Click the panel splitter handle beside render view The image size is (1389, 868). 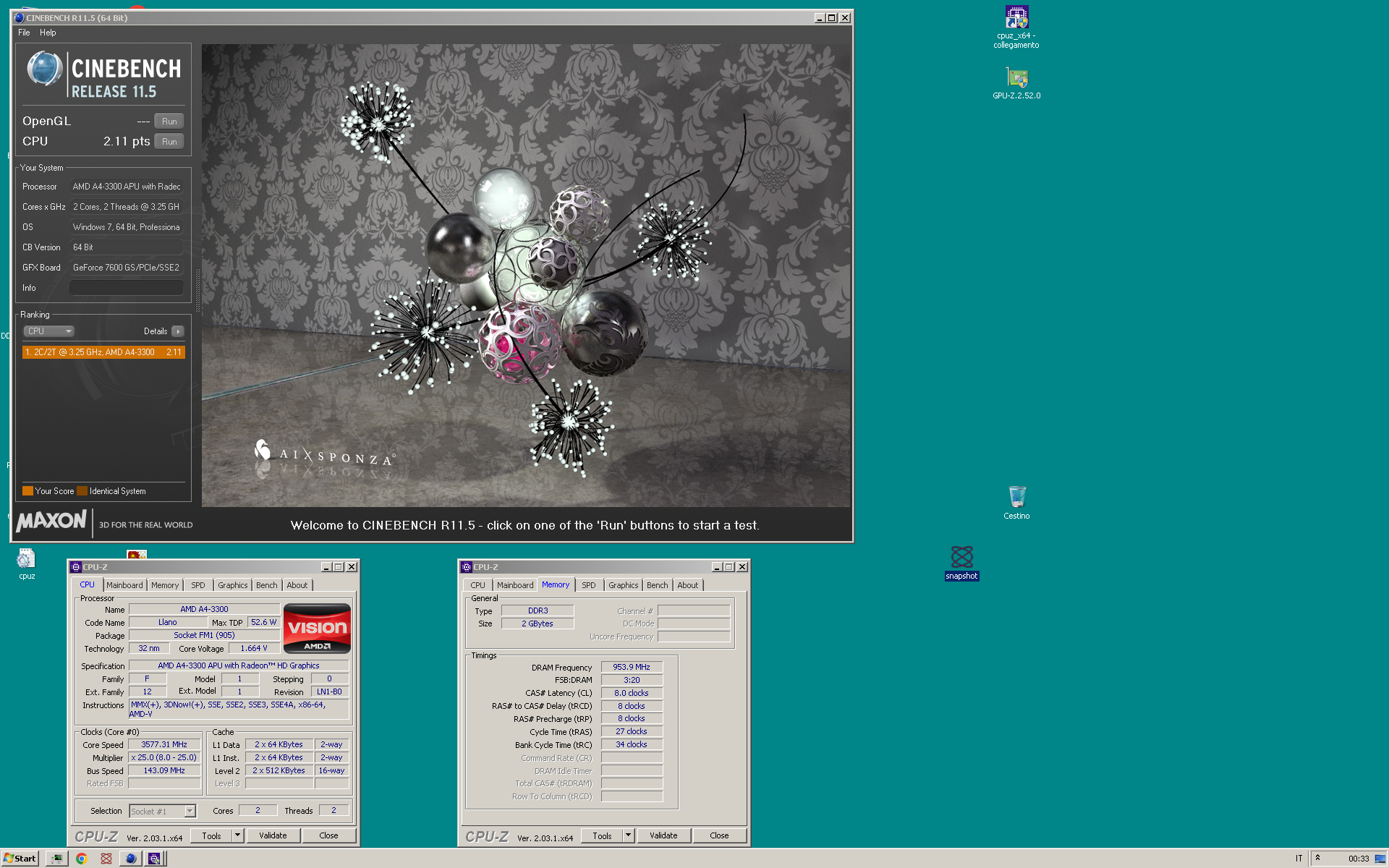[197, 289]
